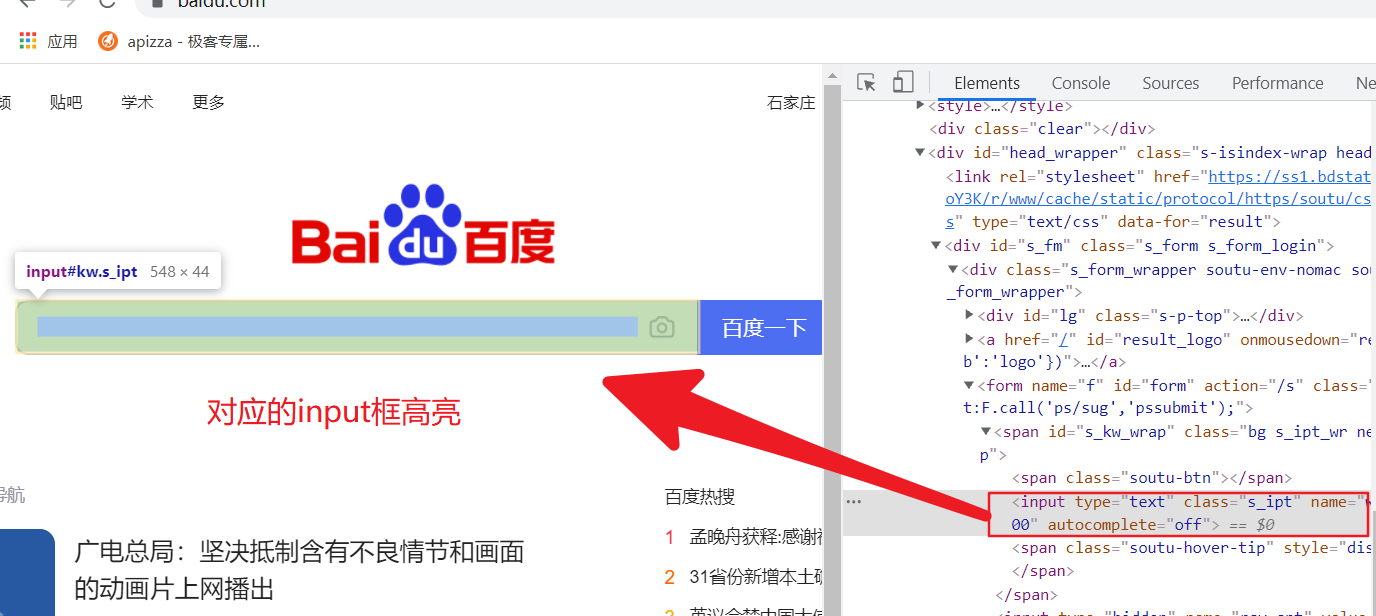Screen dimensions: 1376x616
Task: Switch to the Console tab
Action: [1080, 83]
